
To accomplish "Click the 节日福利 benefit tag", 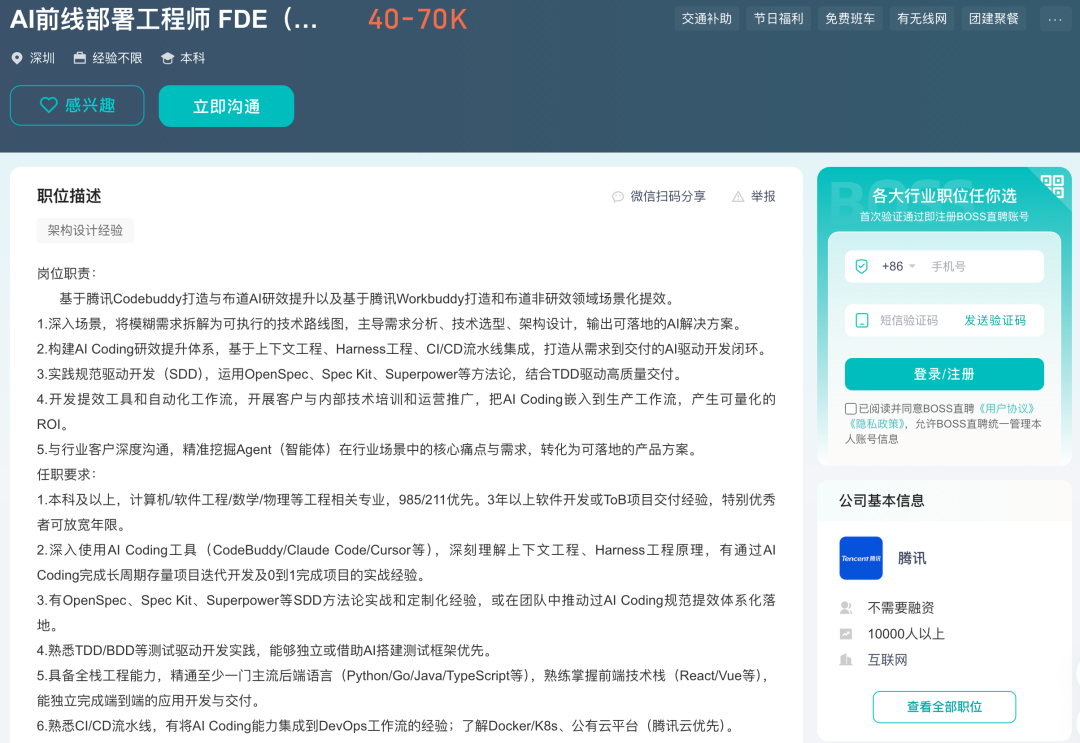I will click(x=778, y=19).
